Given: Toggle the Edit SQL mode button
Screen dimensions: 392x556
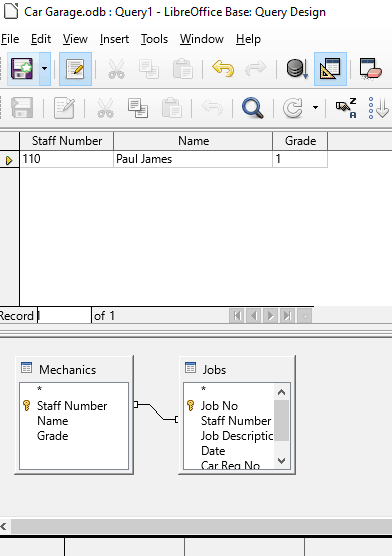Looking at the screenshot, I should click(x=75, y=69).
